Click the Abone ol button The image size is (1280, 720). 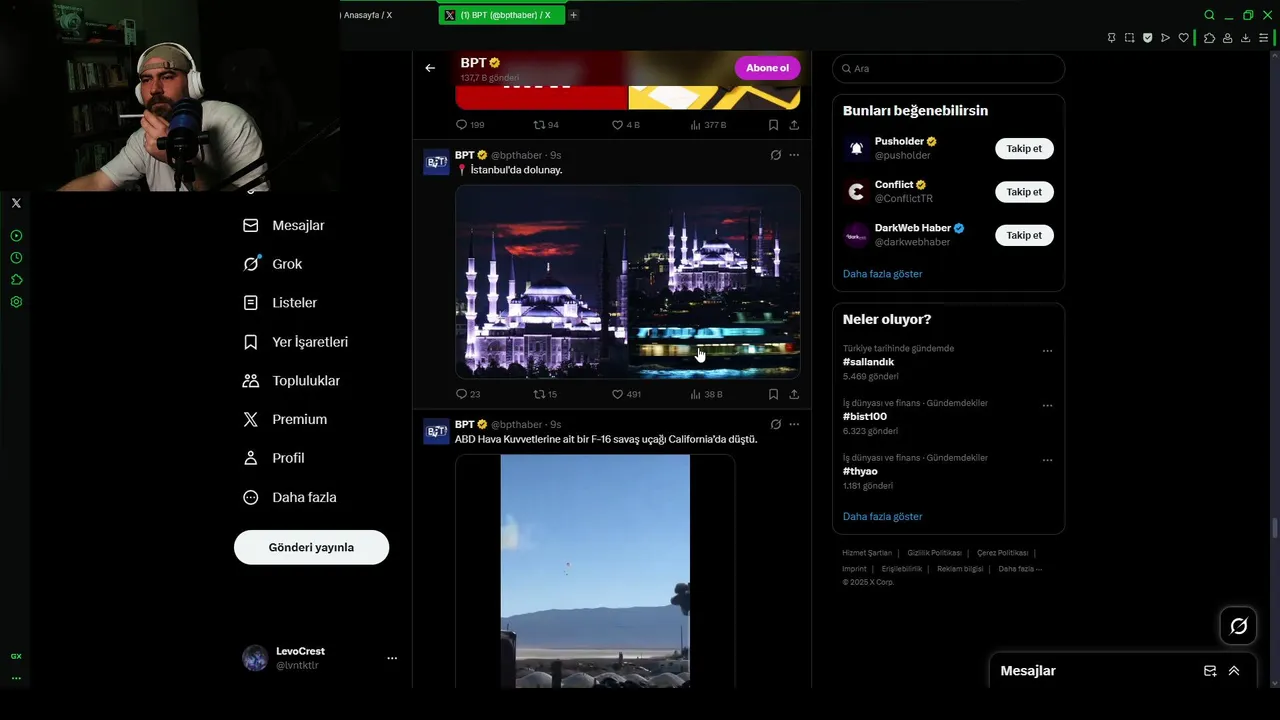pyautogui.click(x=768, y=68)
